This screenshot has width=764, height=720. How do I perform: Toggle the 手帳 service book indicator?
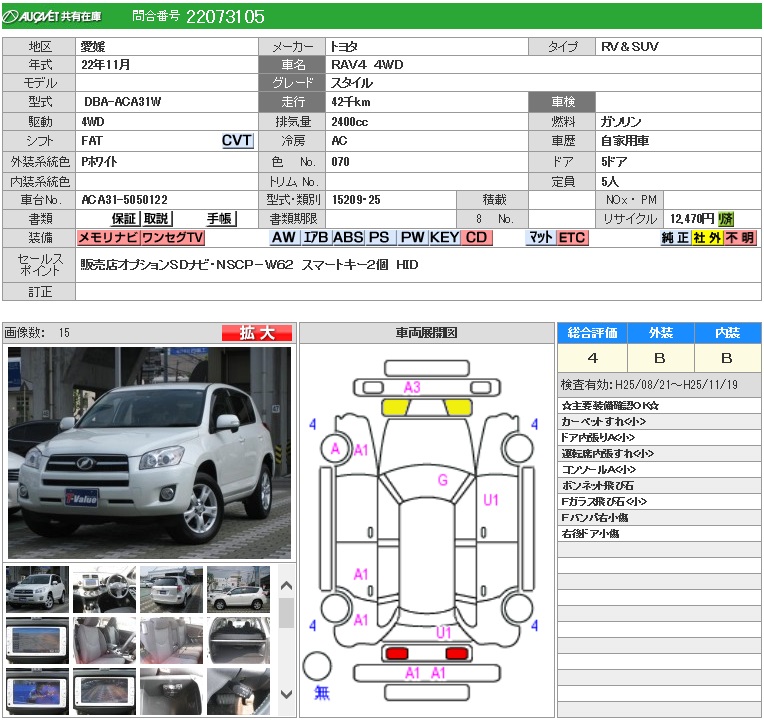tap(220, 218)
